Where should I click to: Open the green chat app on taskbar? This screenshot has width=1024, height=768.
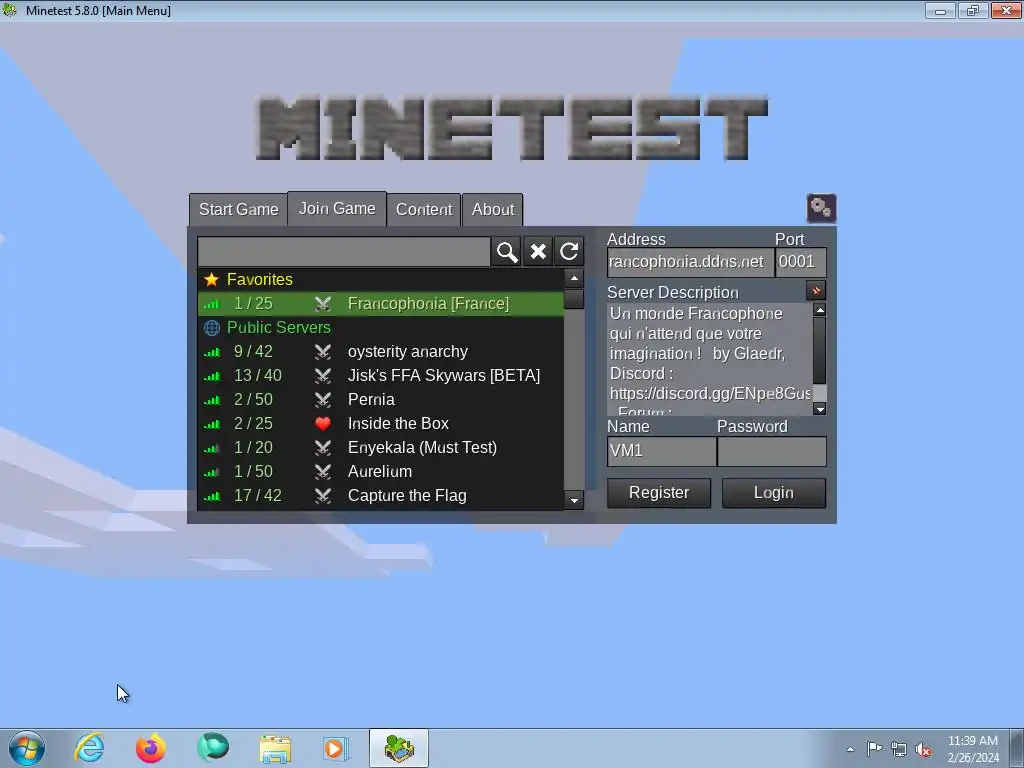pyautogui.click(x=213, y=748)
